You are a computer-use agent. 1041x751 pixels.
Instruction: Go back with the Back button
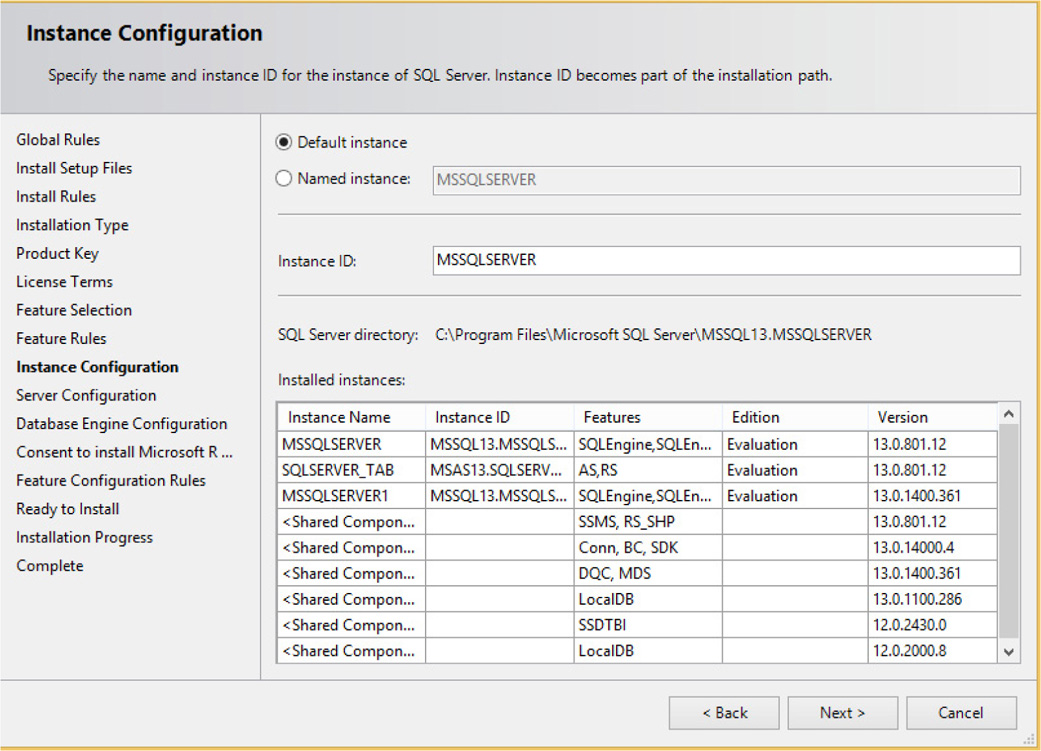724,712
